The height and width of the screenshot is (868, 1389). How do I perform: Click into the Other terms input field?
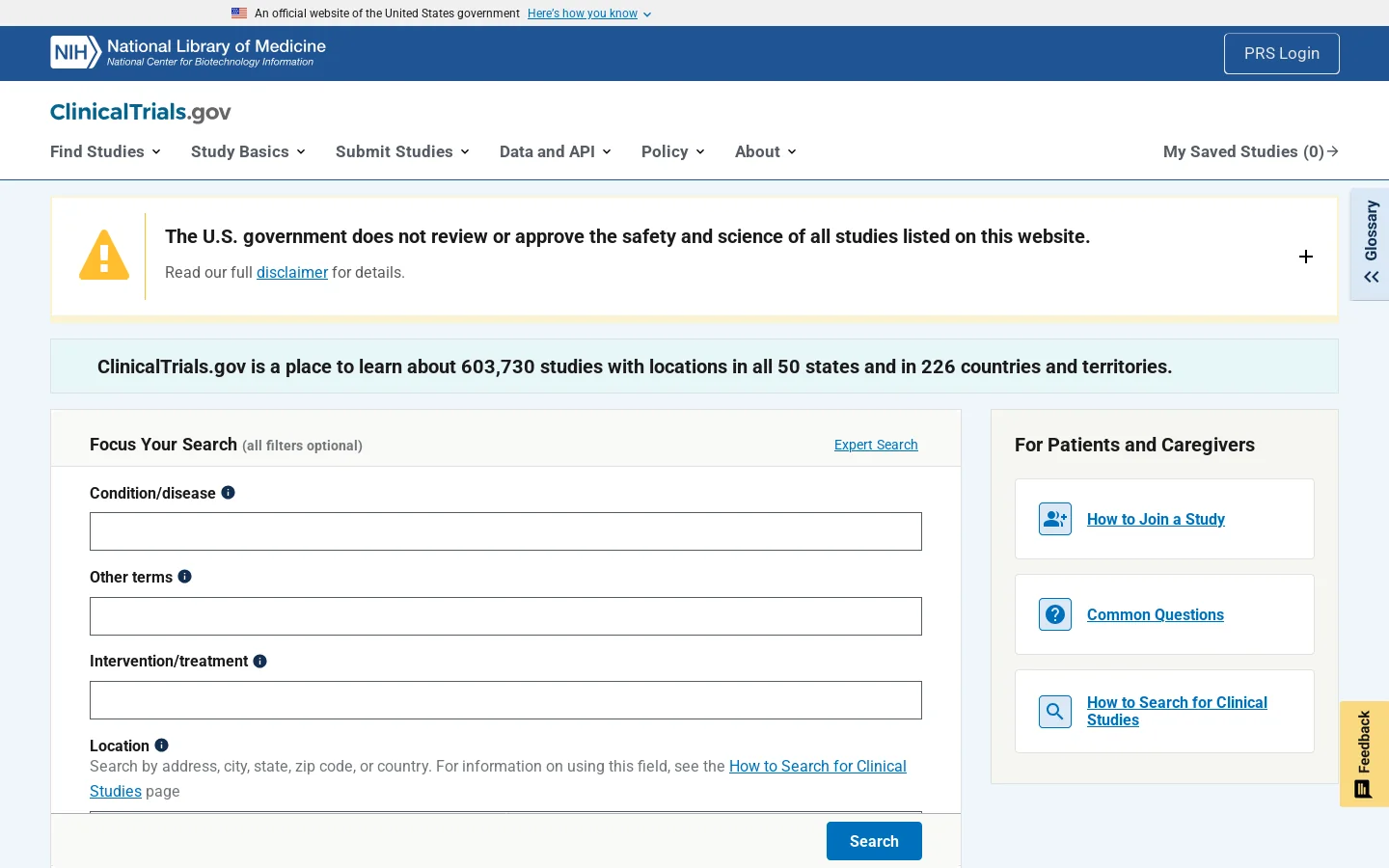(x=505, y=616)
